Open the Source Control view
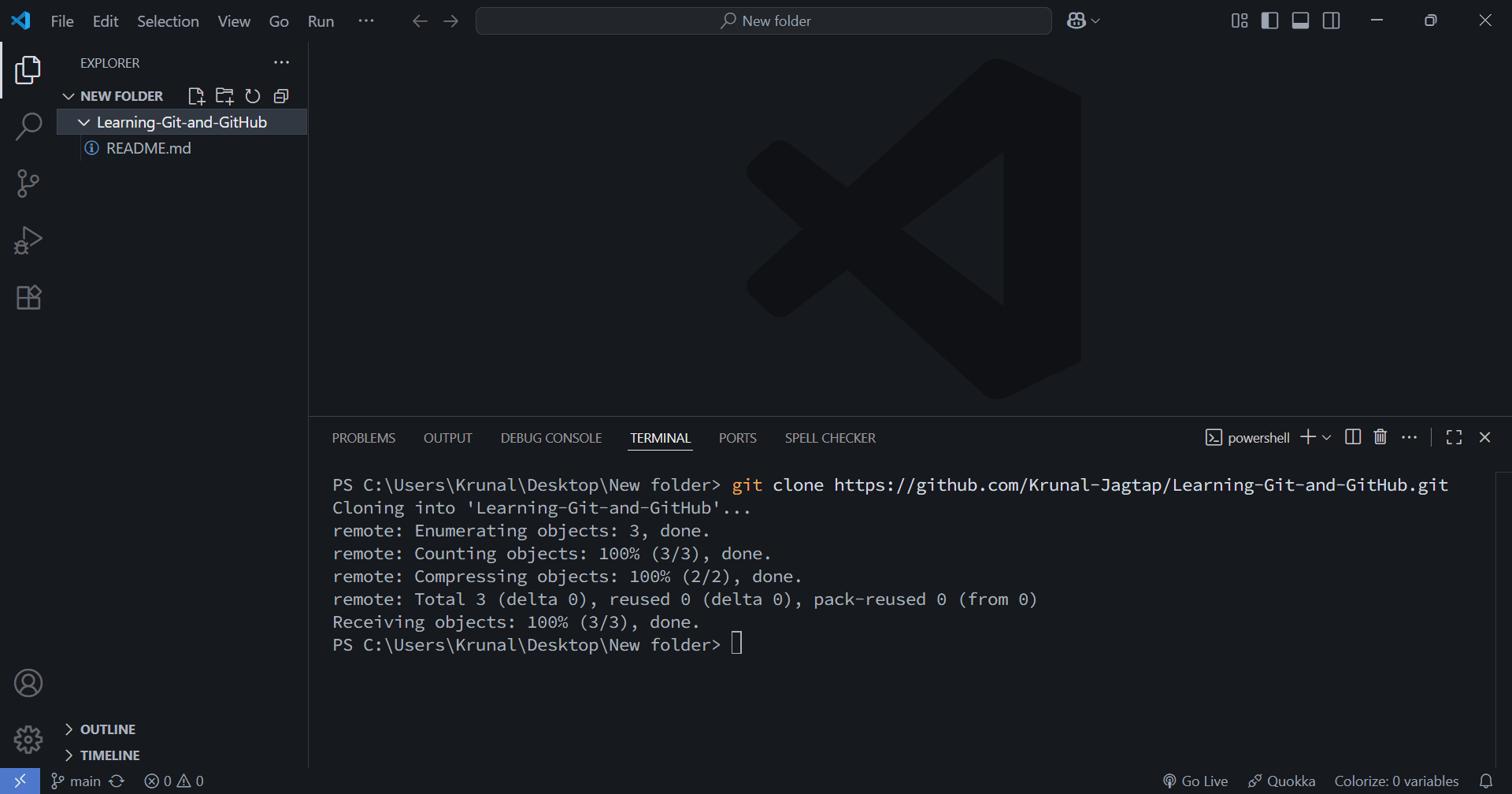Viewport: 1512px width, 794px height. (28, 184)
